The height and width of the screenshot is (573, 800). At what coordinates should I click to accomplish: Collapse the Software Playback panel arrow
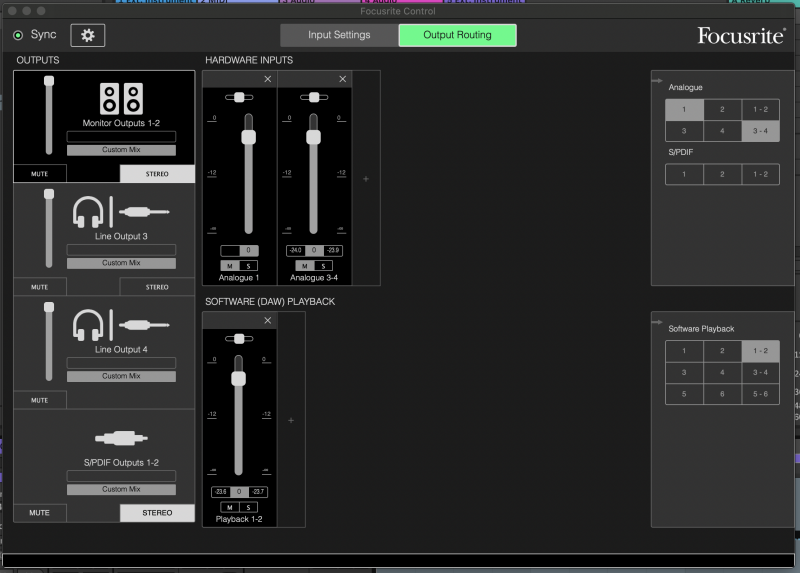657,322
